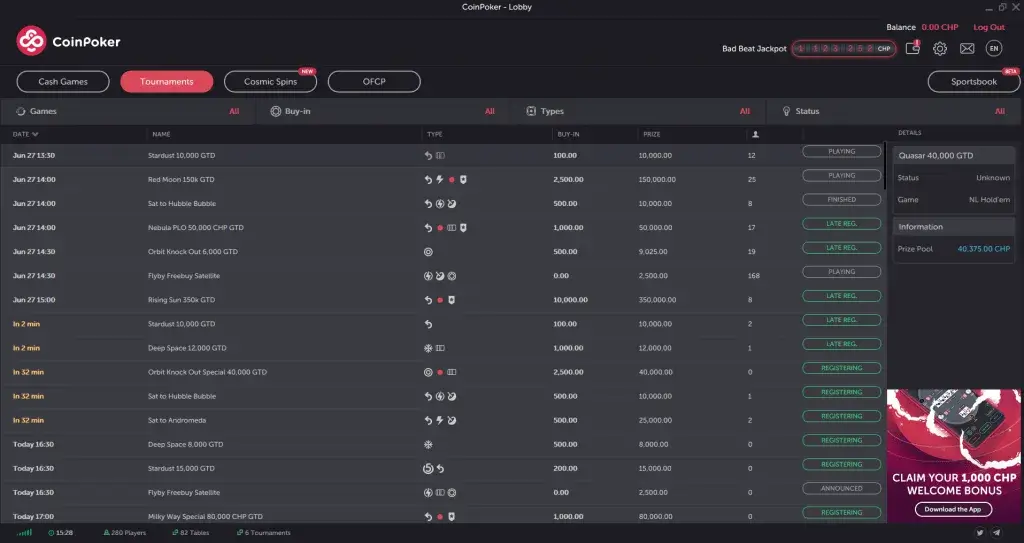Image resolution: width=1024 pixels, height=543 pixels.
Task: Open the mail inbox envelope icon
Action: (x=967, y=48)
